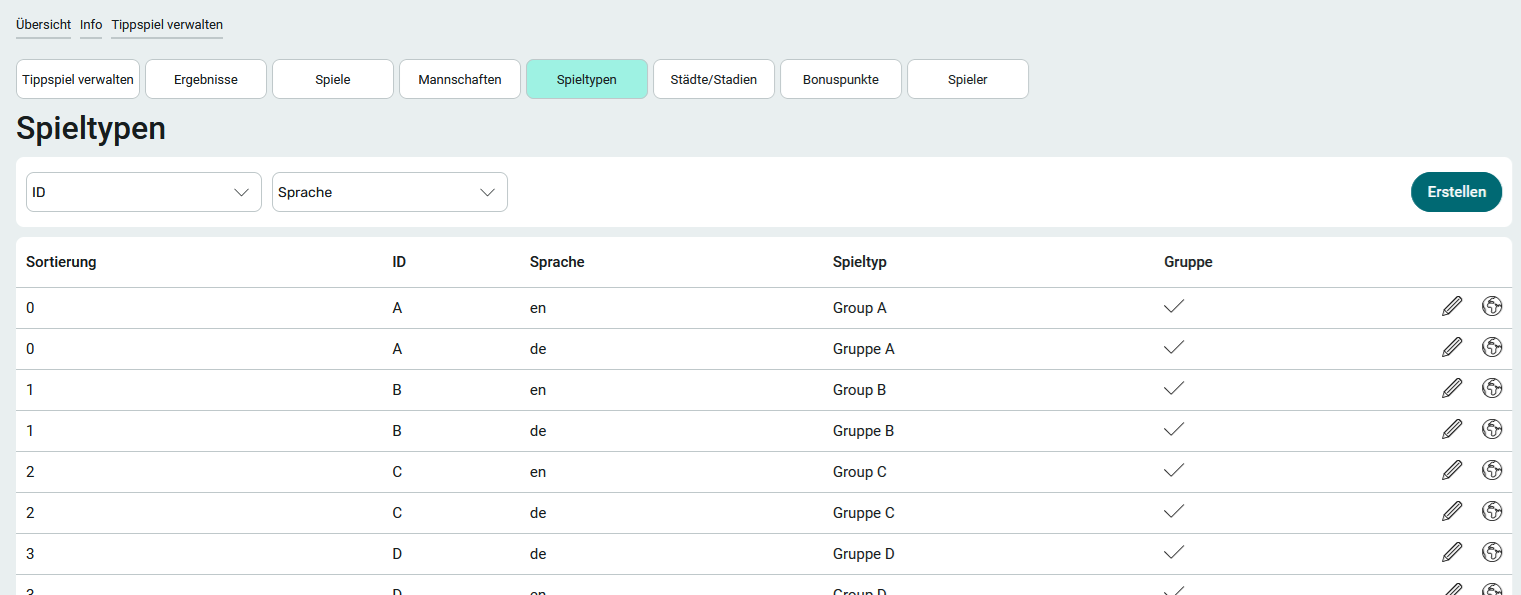Edit Group B row via pencil icon
Image resolution: width=1521 pixels, height=595 pixels.
pos(1452,388)
